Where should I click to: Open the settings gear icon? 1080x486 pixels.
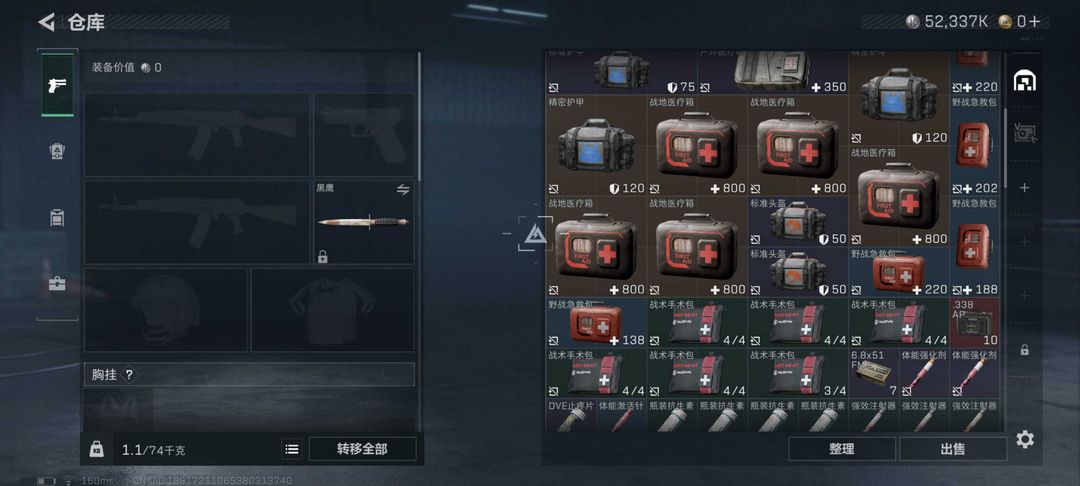[1025, 439]
